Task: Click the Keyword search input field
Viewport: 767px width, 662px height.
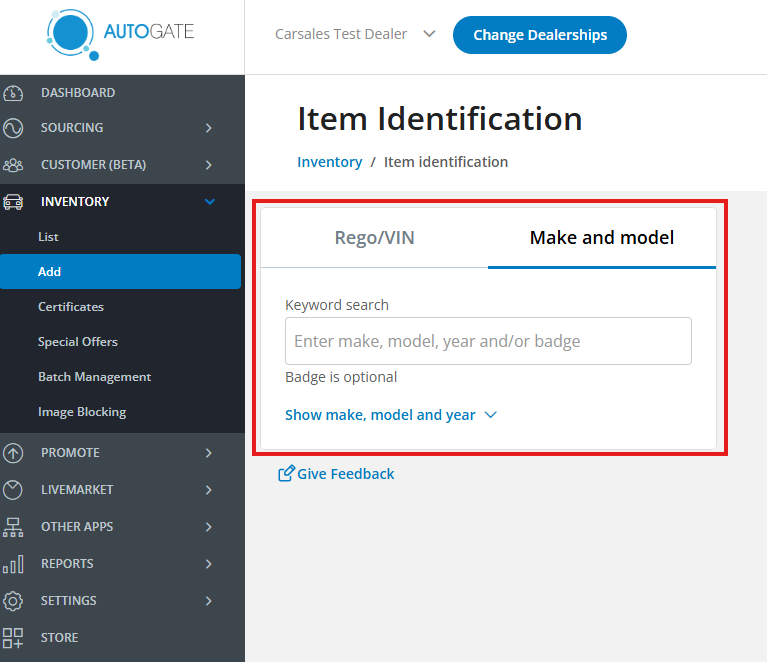Action: tap(488, 341)
